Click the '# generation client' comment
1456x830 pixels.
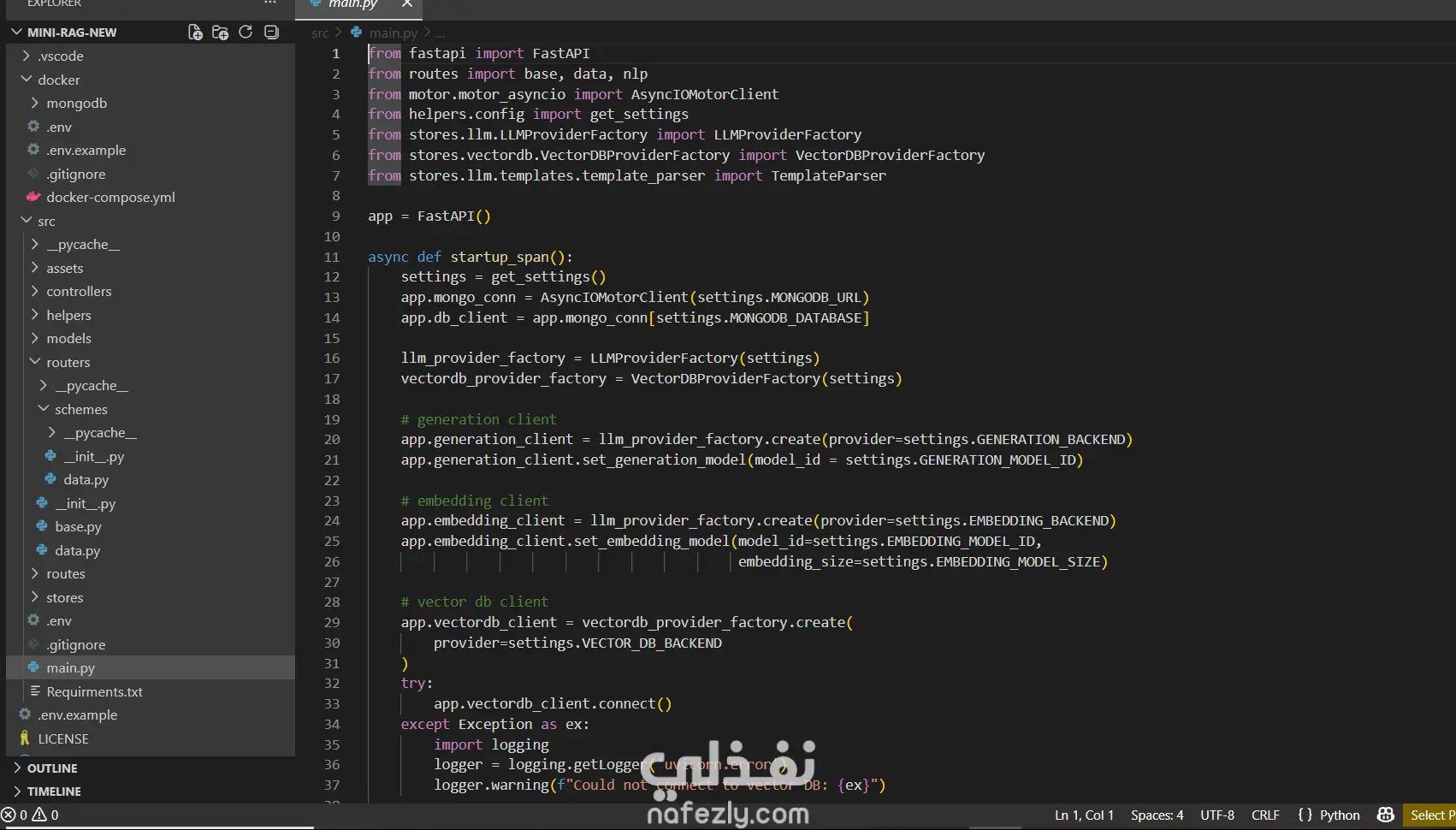tap(478, 419)
